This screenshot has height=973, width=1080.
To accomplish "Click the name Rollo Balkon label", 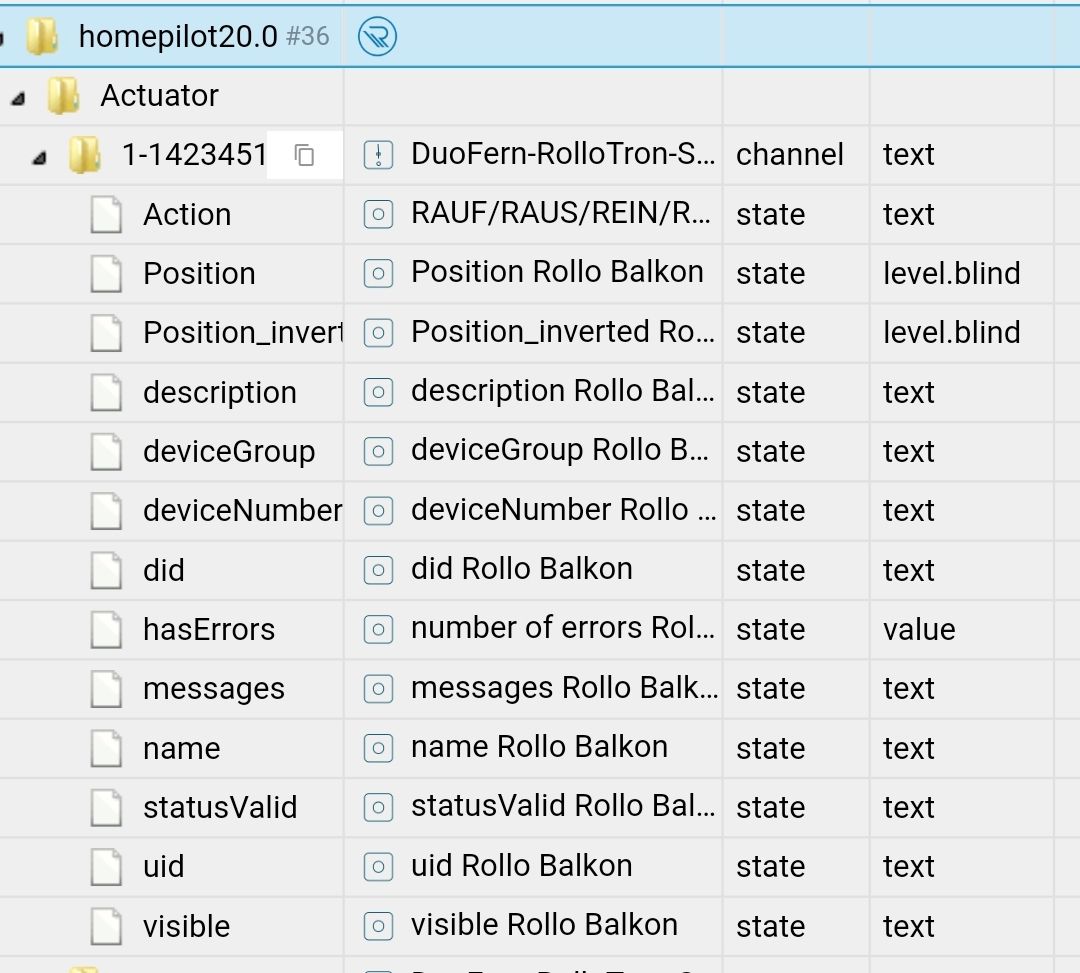I will (539, 747).
